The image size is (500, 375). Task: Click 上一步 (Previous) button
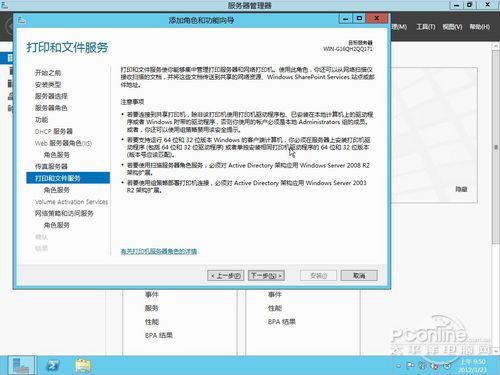tap(226, 276)
